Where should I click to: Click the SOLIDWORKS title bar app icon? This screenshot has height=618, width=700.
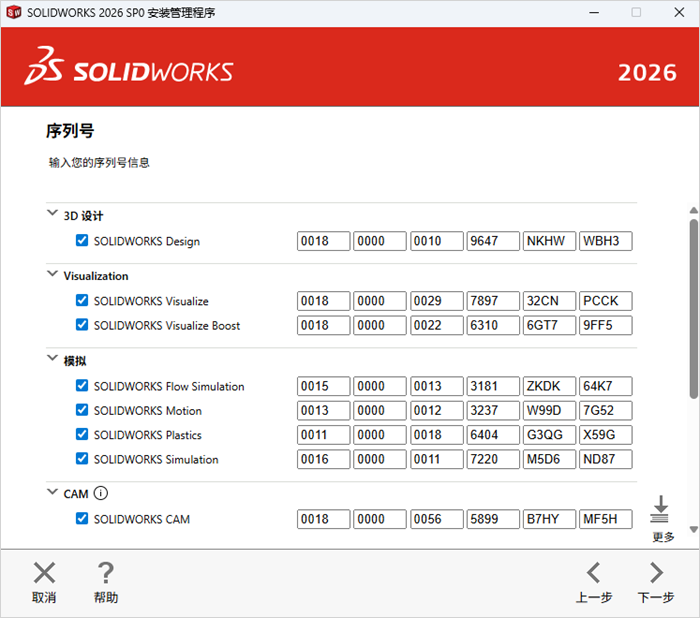click(14, 13)
